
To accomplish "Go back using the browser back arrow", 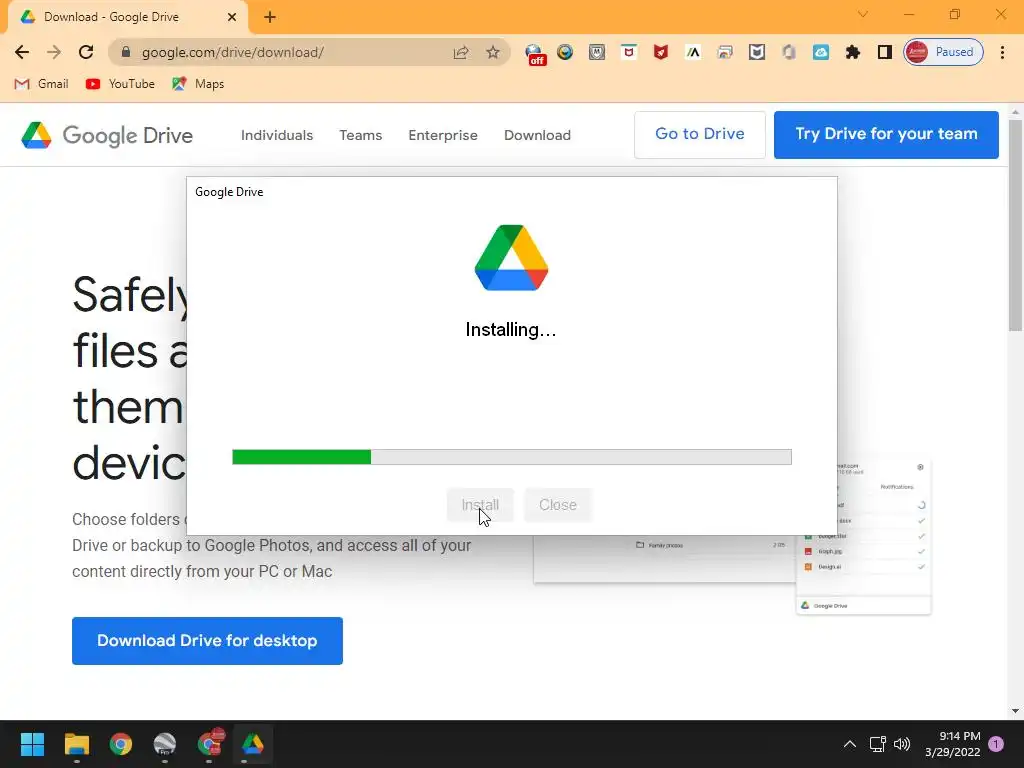I will point(22,52).
